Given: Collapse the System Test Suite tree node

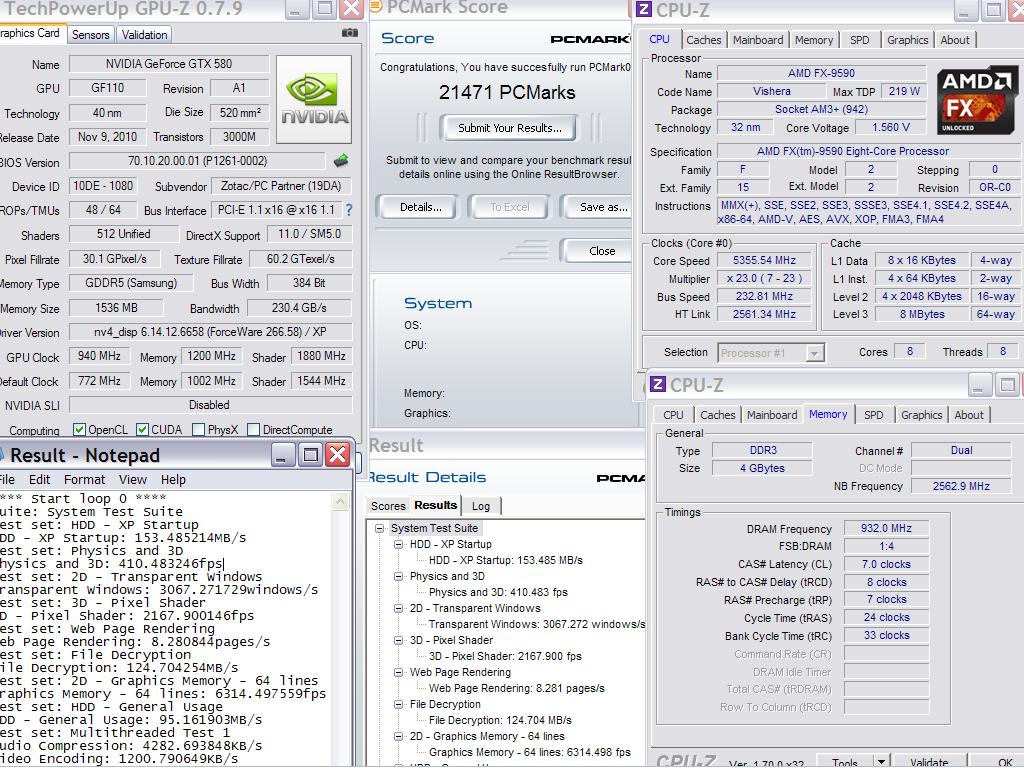Looking at the screenshot, I should pos(379,528).
